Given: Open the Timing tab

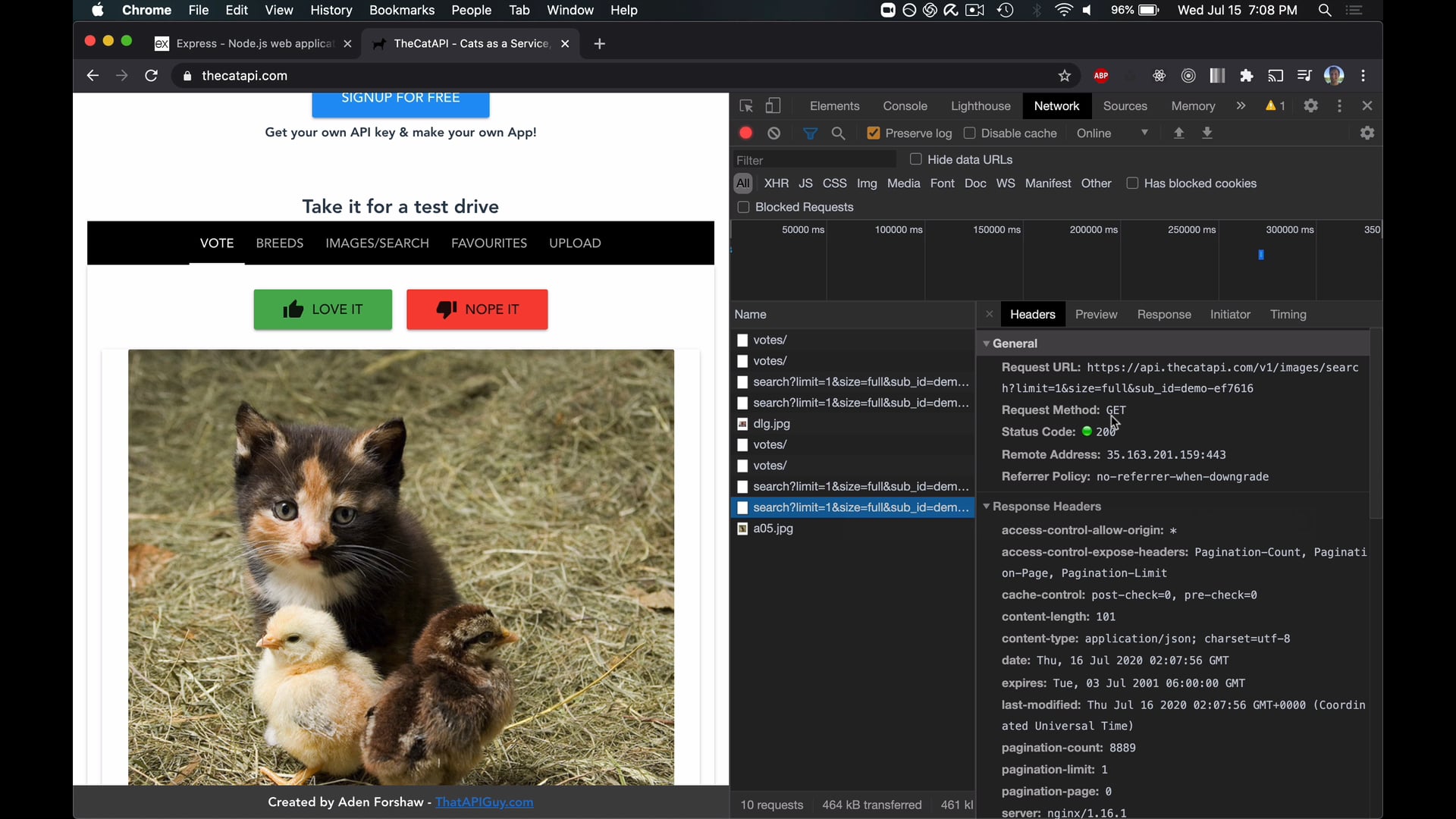Looking at the screenshot, I should pyautogui.click(x=1288, y=315).
